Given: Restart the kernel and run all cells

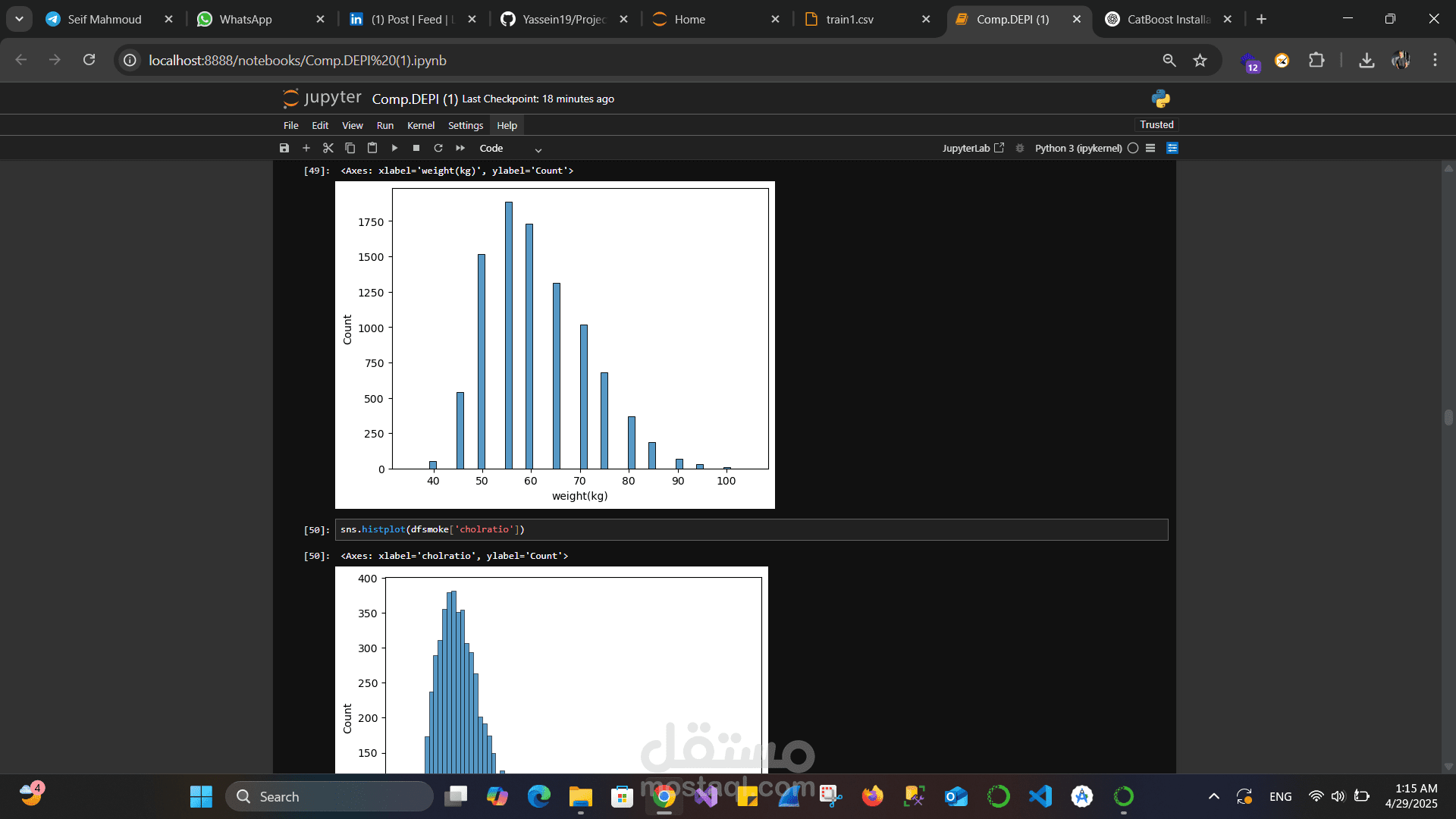Looking at the screenshot, I should coord(460,148).
